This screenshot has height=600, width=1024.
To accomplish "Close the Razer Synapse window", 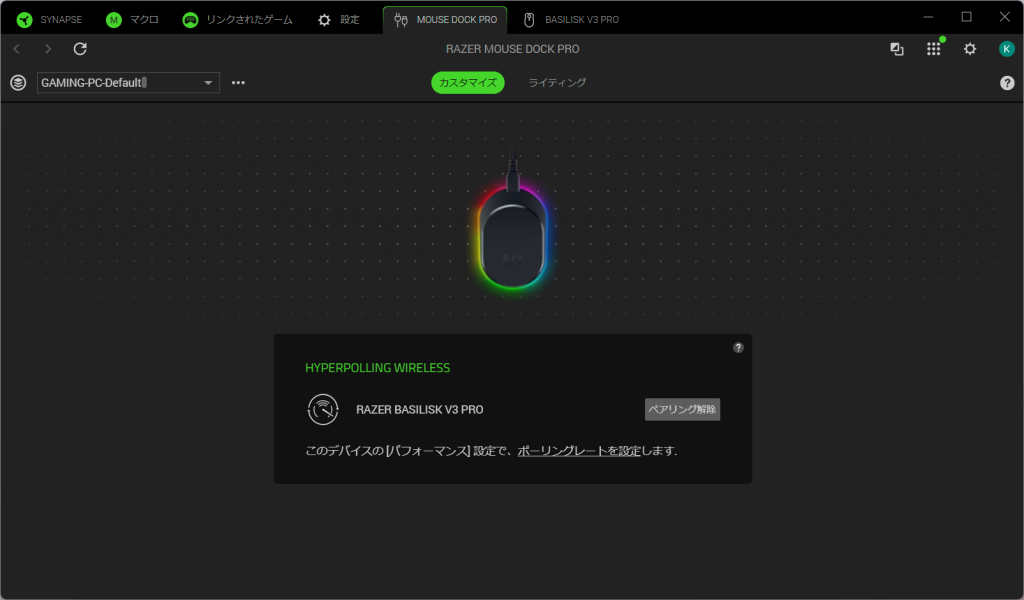I will click(x=1004, y=17).
